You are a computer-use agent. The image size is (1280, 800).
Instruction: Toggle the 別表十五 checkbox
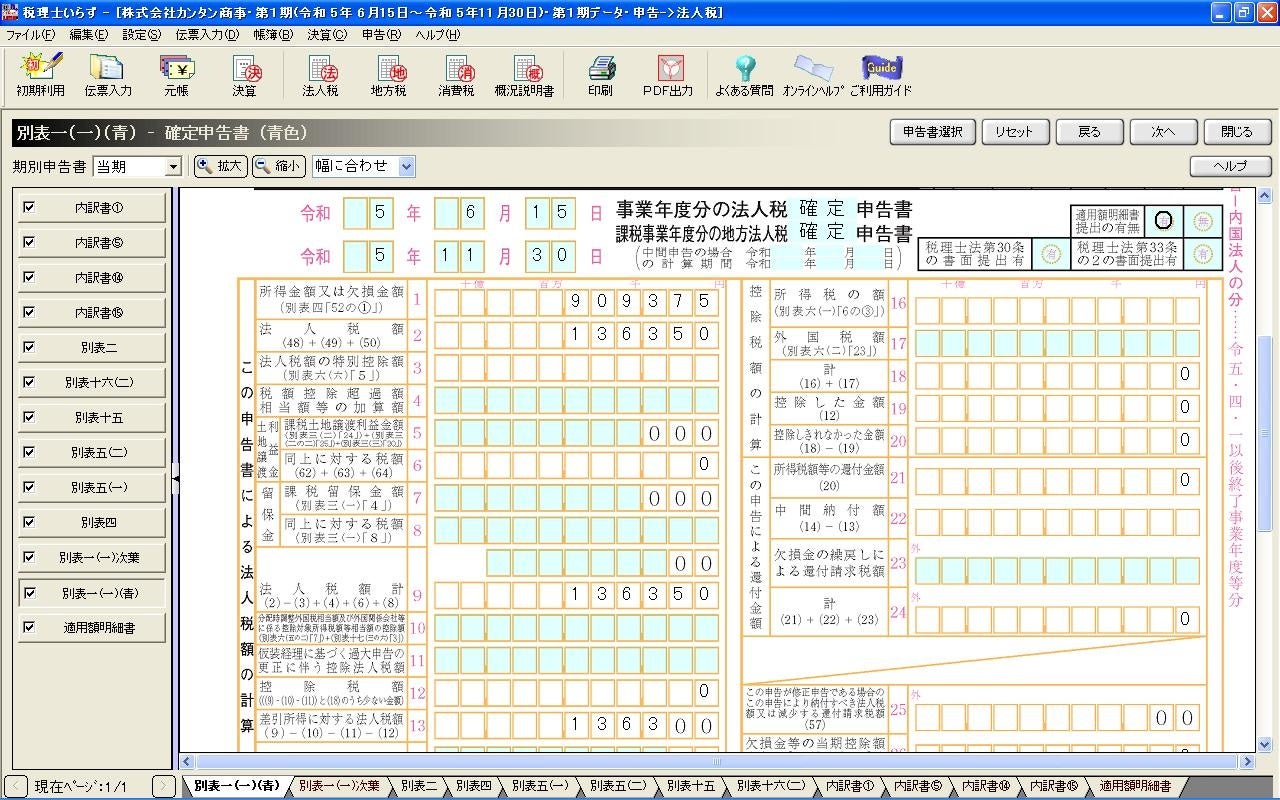(29, 417)
